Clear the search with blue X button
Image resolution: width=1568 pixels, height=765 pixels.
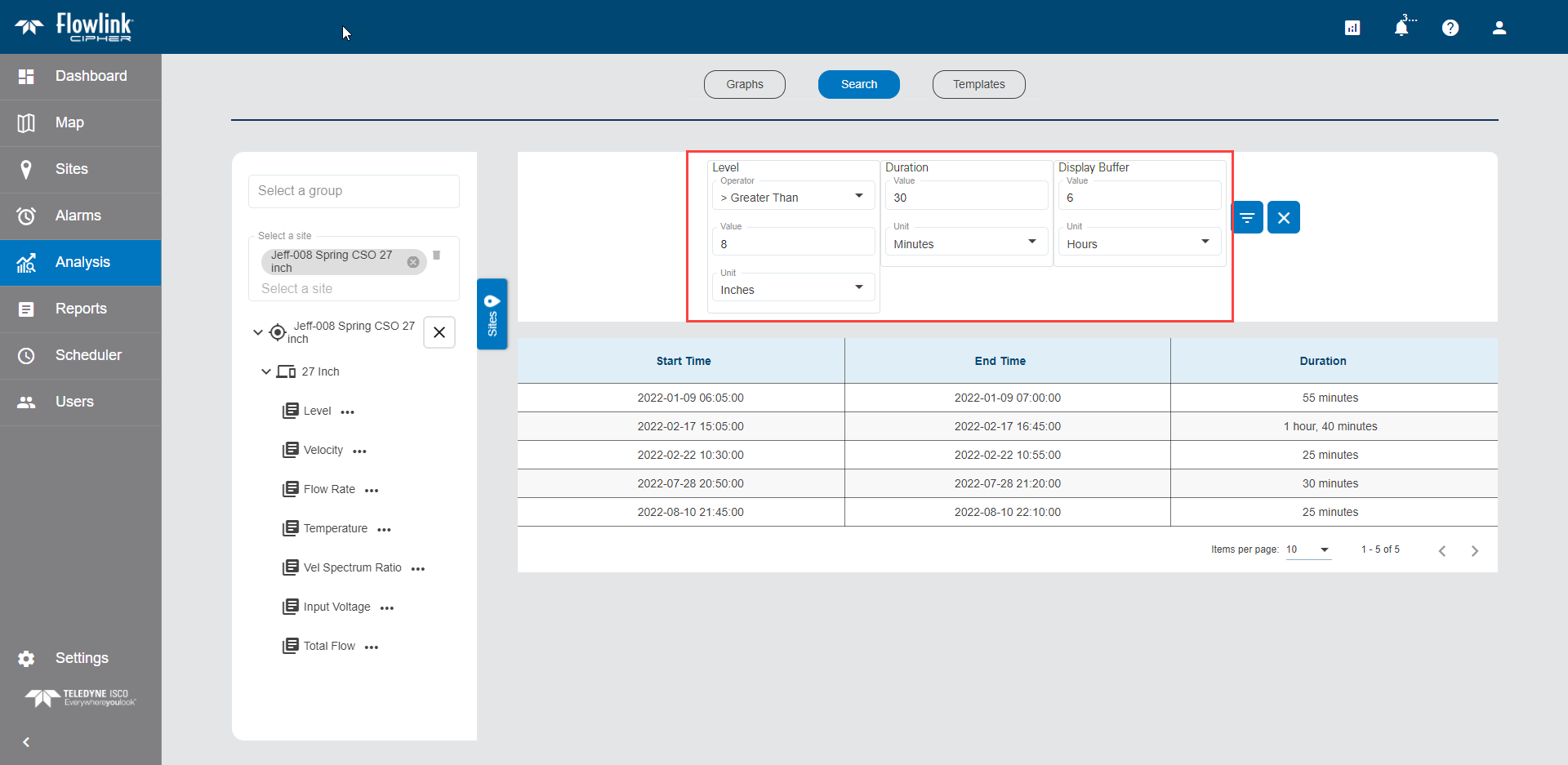pos(1283,217)
